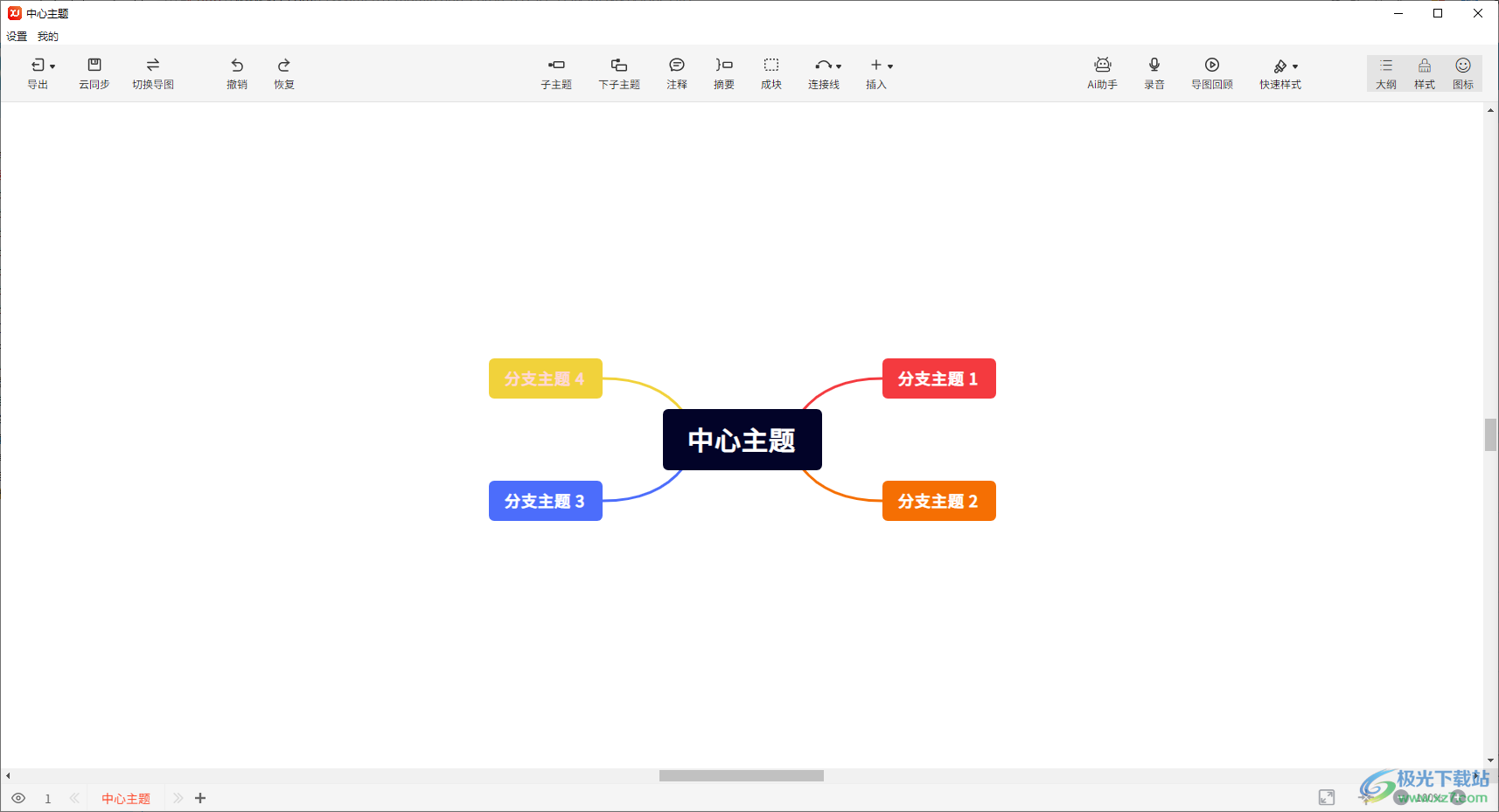This screenshot has width=1499, height=812.
Task: Open the My (我的) menu
Action: (x=48, y=37)
